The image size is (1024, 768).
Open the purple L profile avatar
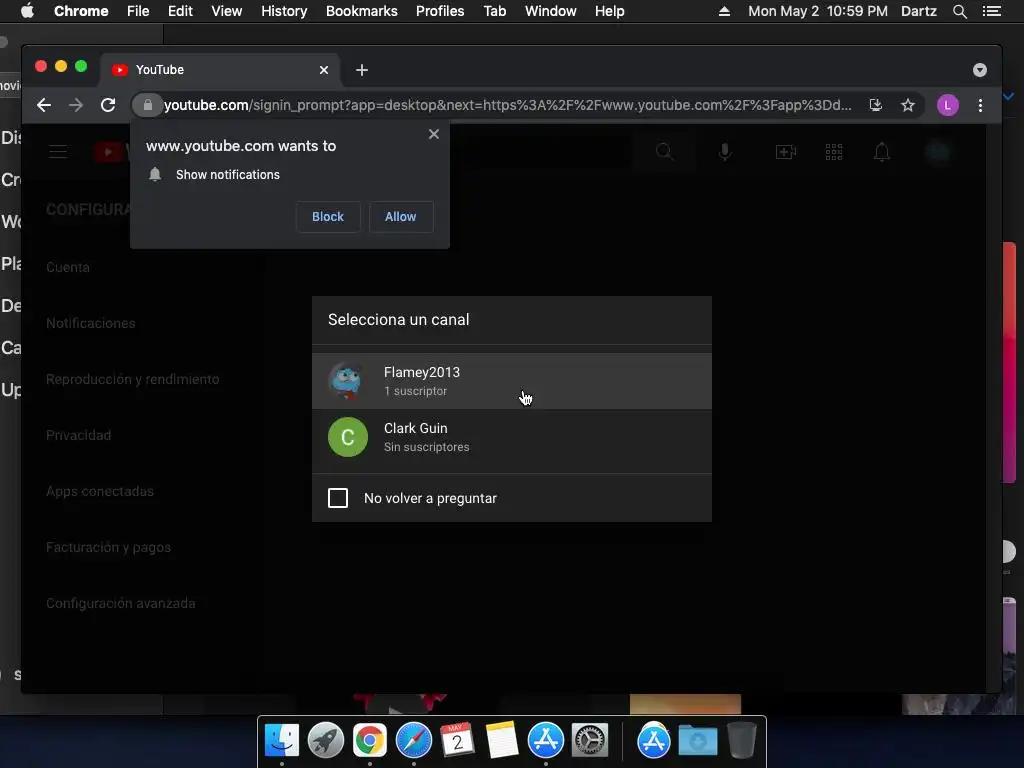pyautogui.click(x=948, y=105)
